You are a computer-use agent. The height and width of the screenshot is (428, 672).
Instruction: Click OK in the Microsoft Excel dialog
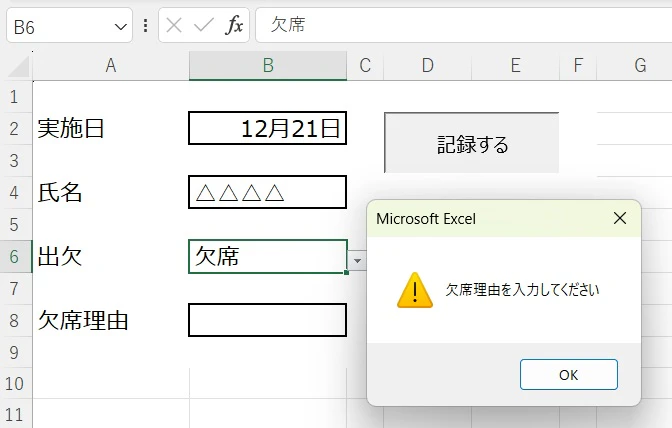coord(568,374)
